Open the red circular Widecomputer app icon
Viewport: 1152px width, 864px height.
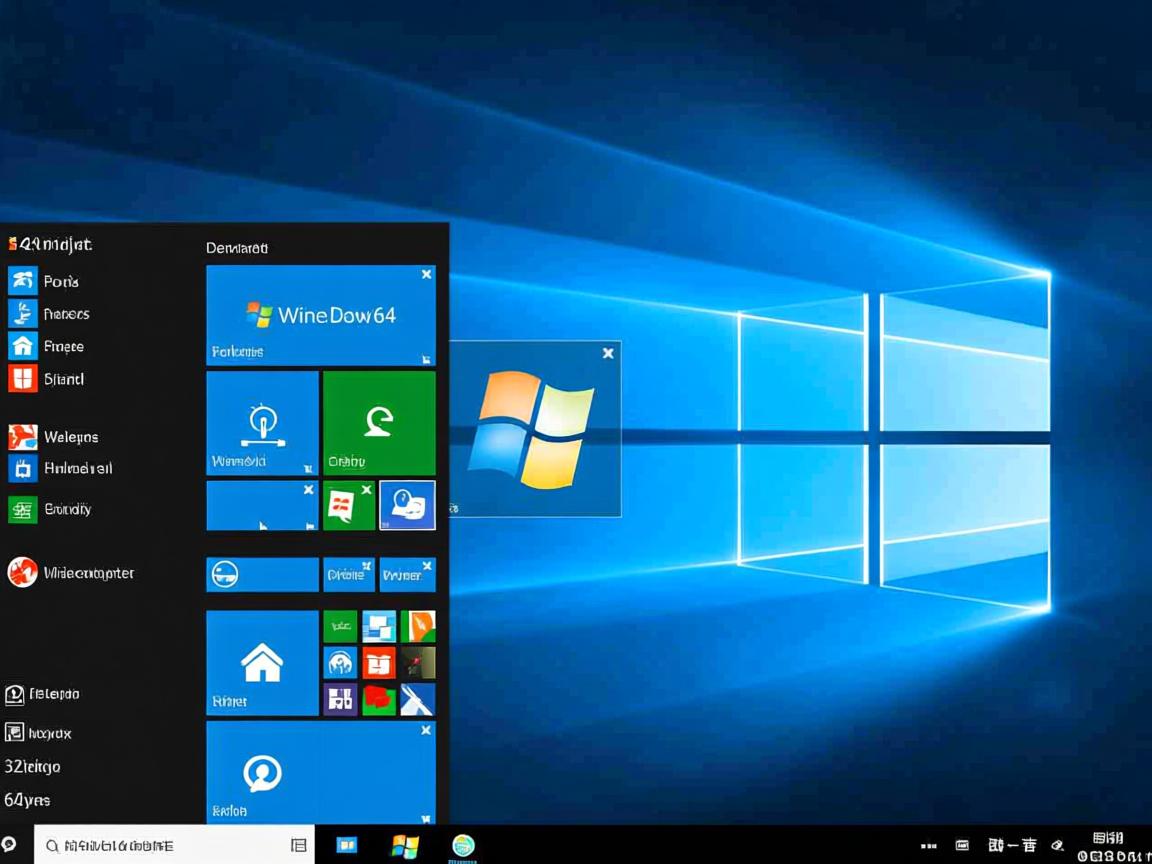(x=22, y=572)
